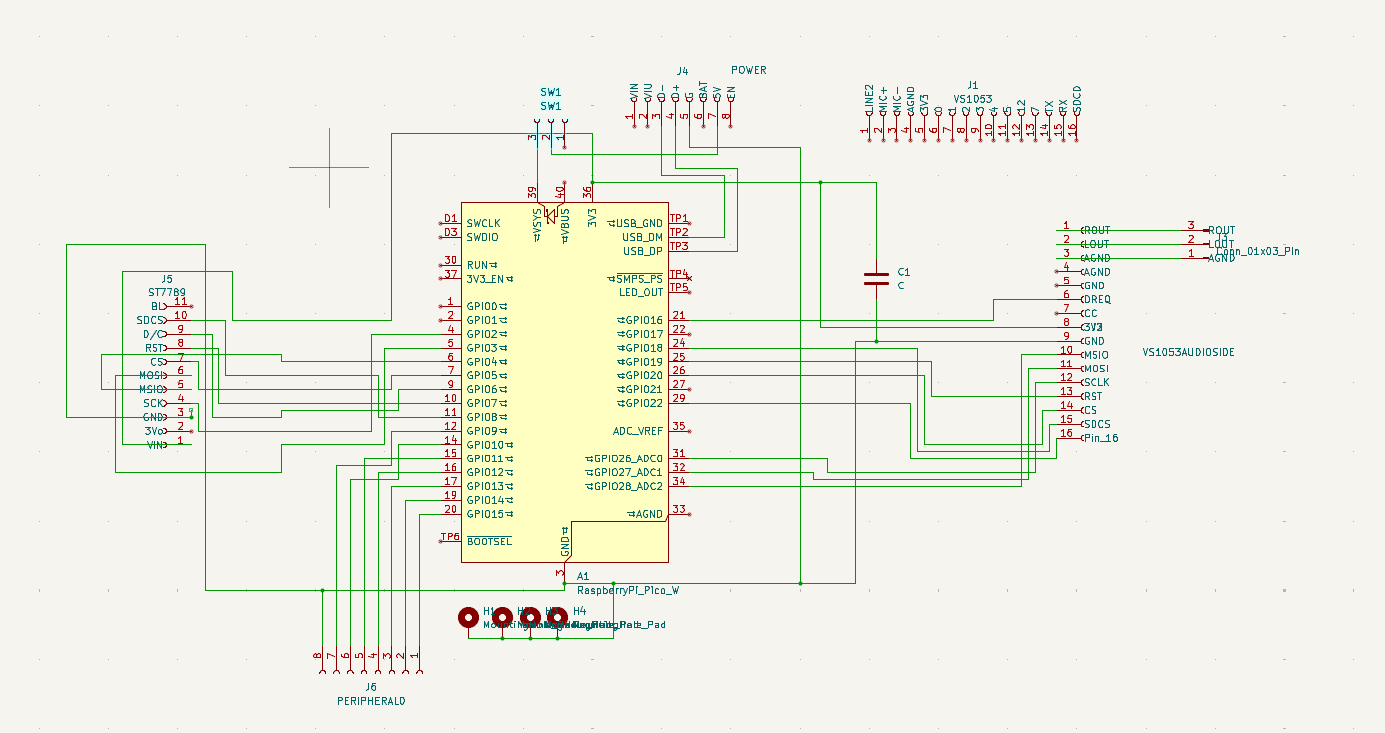Click the Pin_16 label on VS1053AUDIOSIDE

(1100, 438)
